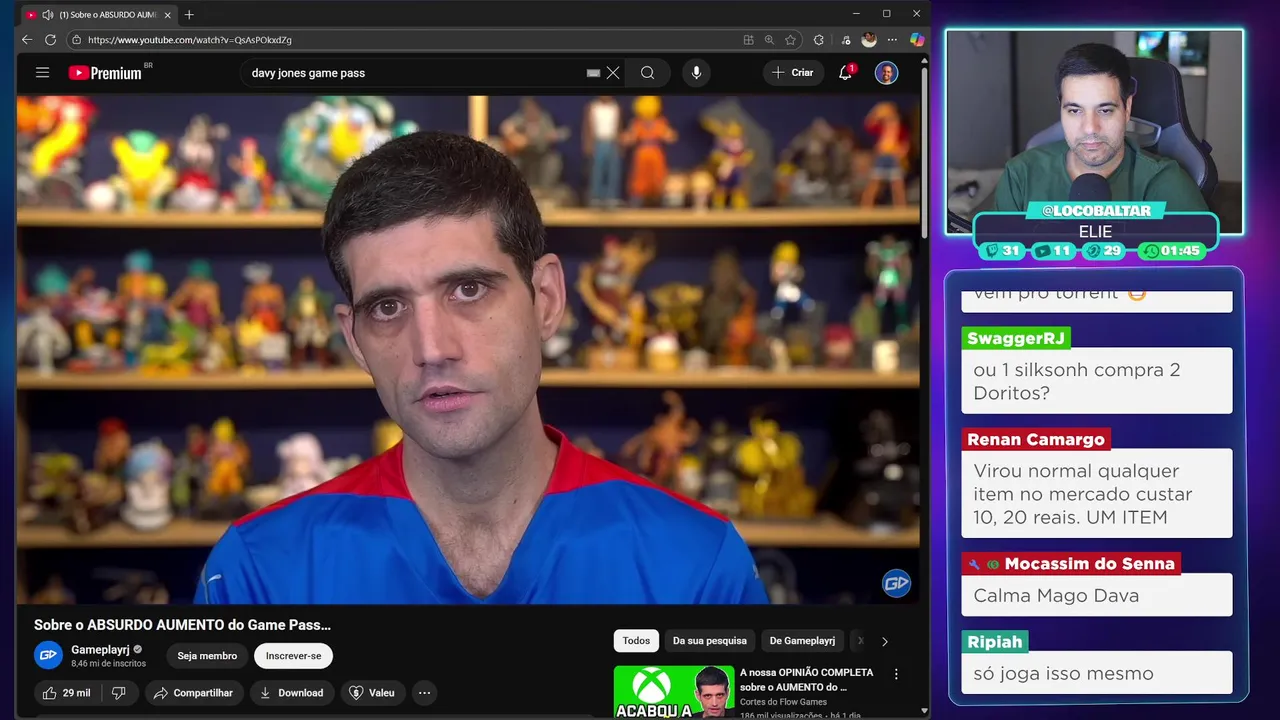Clear the search query with the X

[613, 73]
